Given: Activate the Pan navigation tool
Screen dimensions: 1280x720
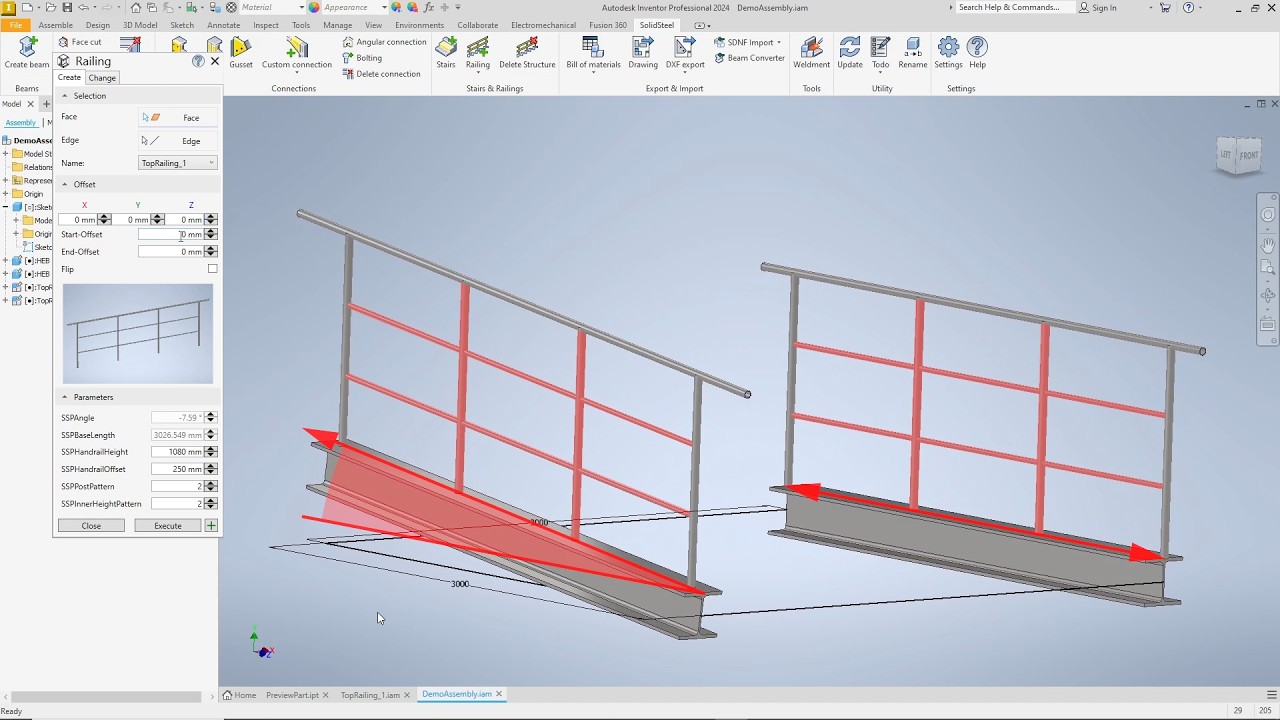Looking at the screenshot, I should [x=1268, y=244].
